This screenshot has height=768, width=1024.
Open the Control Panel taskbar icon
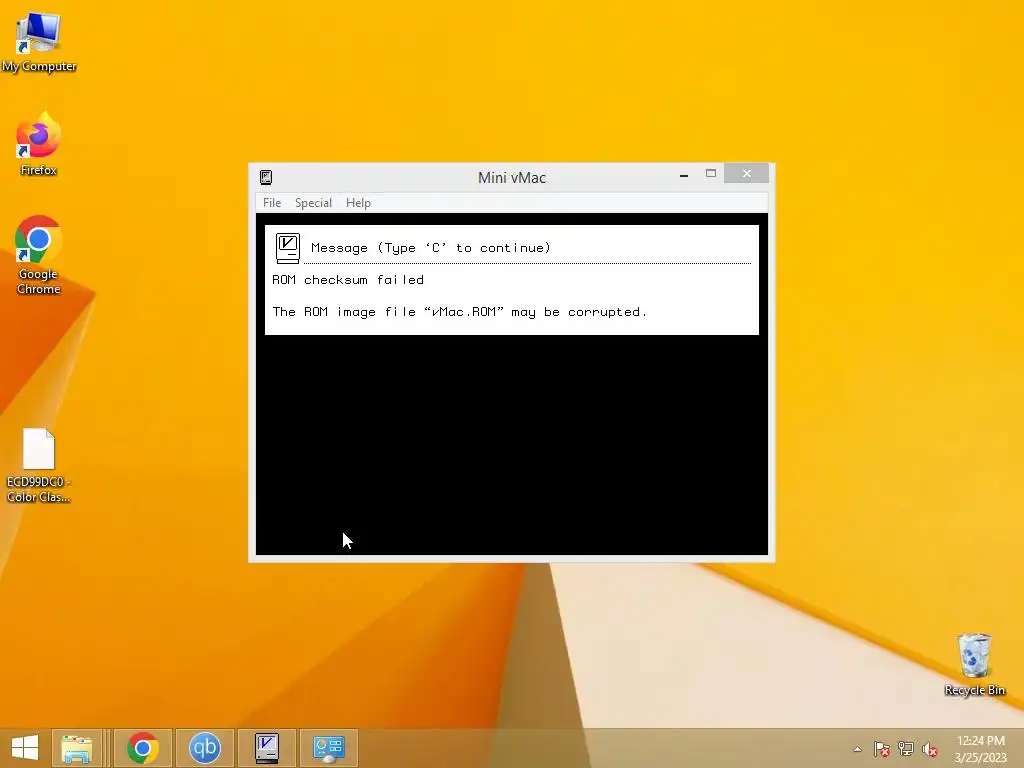click(x=328, y=748)
